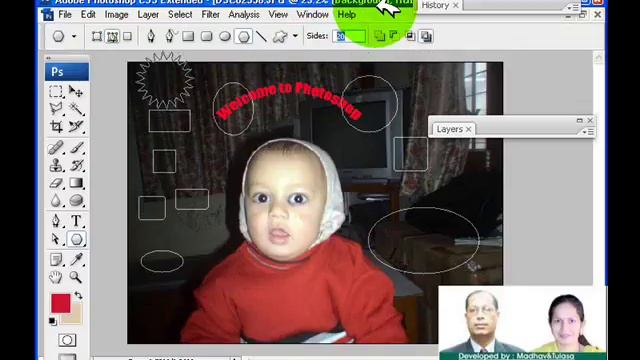This screenshot has height=360, width=640.
Task: Open the View menu
Action: point(278,15)
